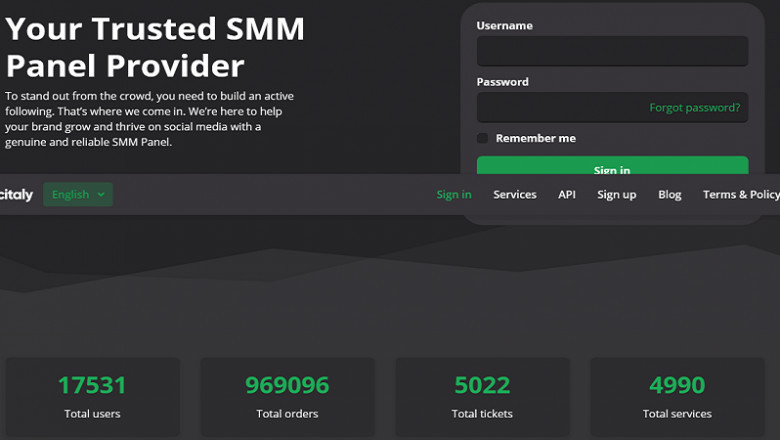Click the description paragraph under the heading

pyautogui.click(x=150, y=119)
